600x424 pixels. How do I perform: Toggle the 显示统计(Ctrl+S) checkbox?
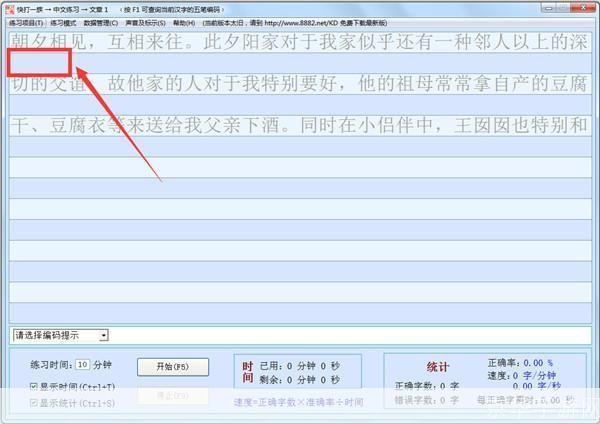point(34,403)
